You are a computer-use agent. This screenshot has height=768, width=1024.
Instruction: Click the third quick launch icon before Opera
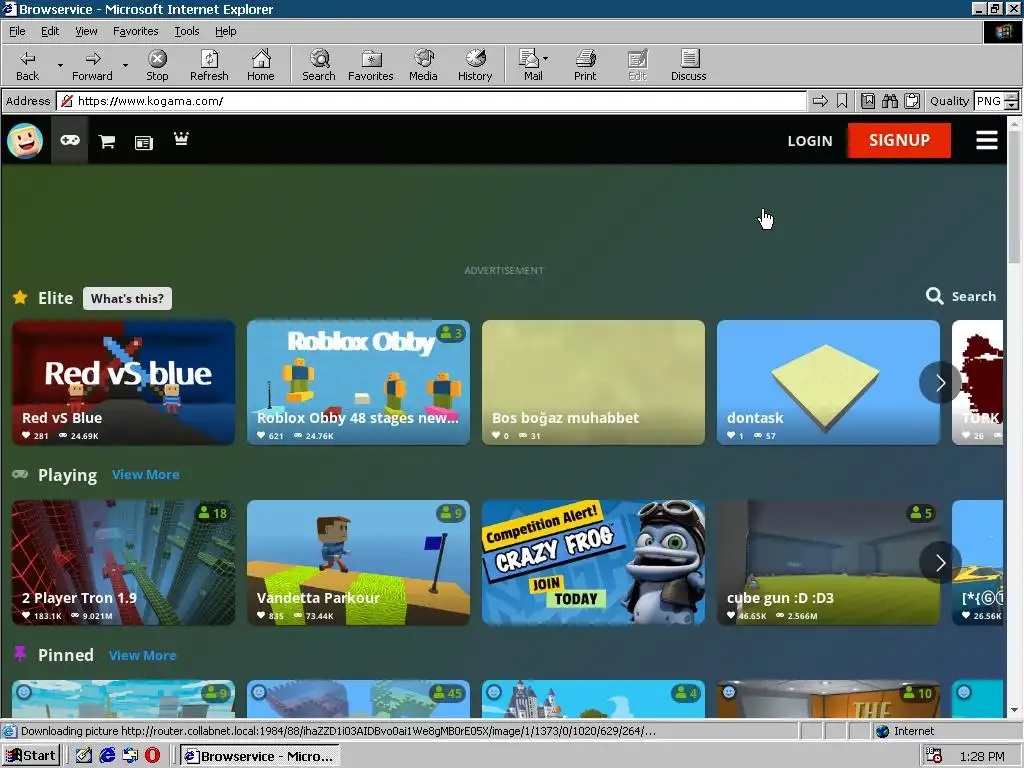pyautogui.click(x=130, y=756)
